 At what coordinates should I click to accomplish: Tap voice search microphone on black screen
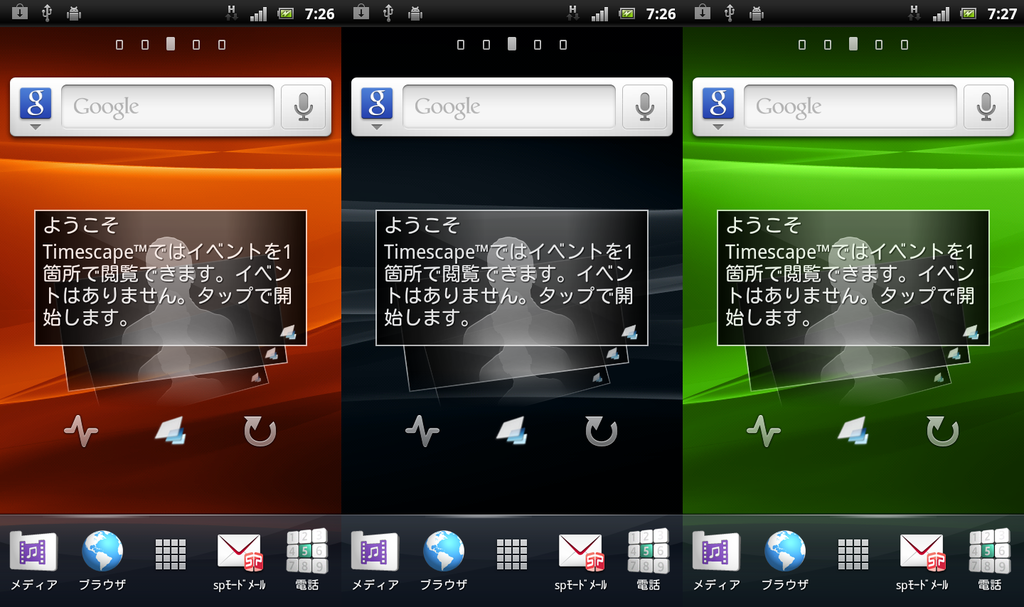click(645, 107)
